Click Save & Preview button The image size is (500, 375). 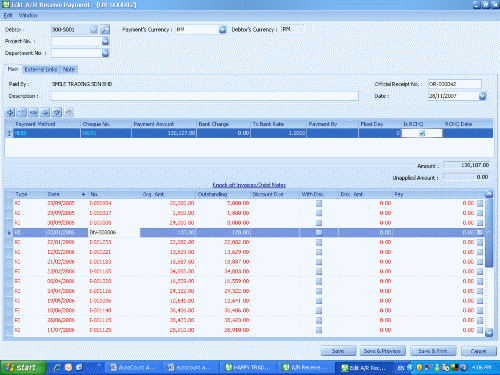click(382, 351)
